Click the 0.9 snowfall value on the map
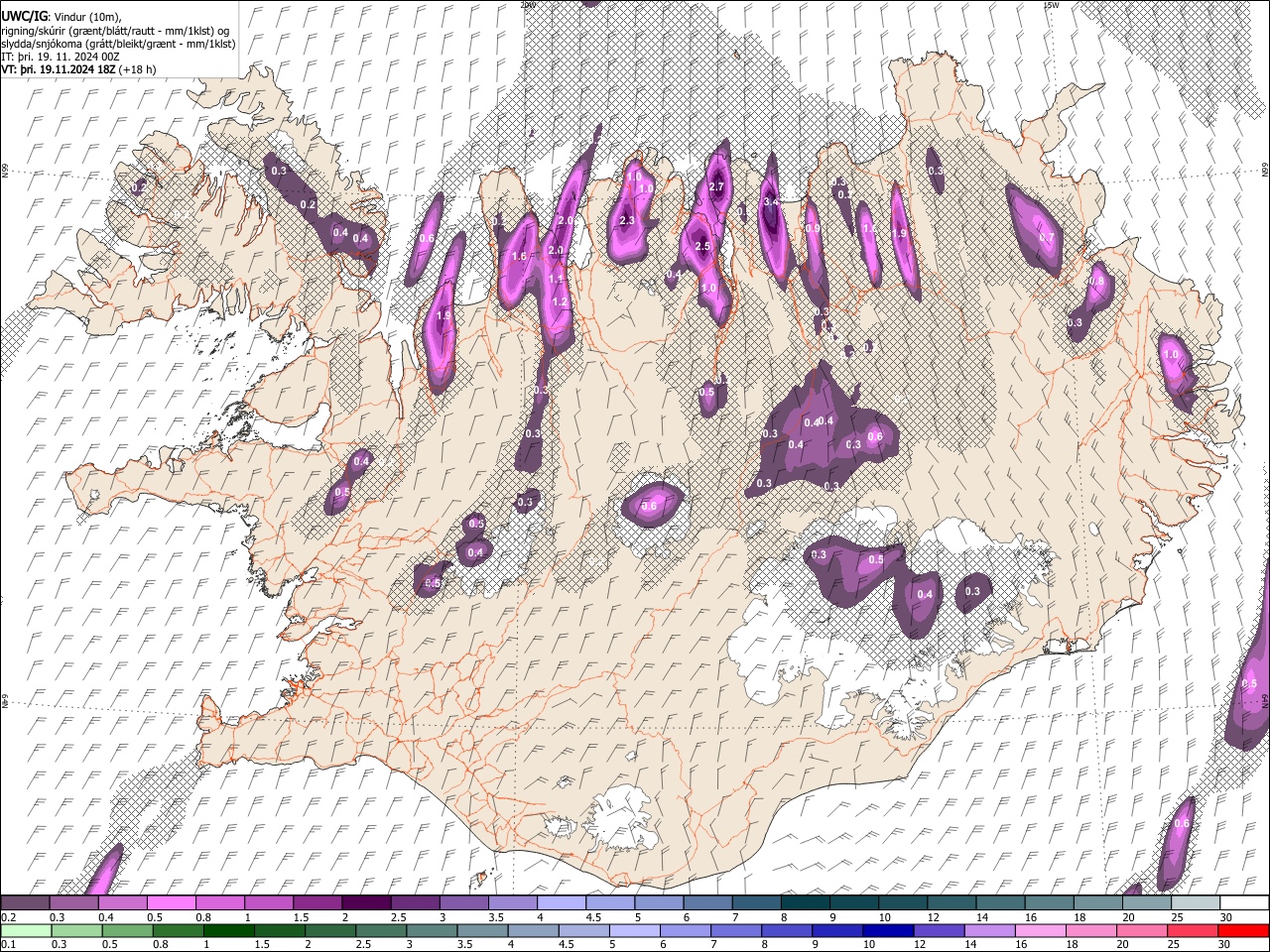The image size is (1270, 952). pyautogui.click(x=813, y=228)
